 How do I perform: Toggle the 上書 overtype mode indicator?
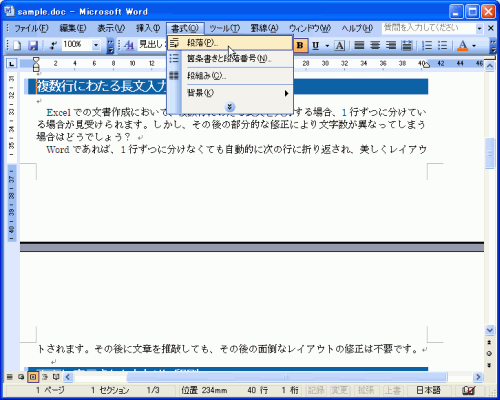click(392, 390)
